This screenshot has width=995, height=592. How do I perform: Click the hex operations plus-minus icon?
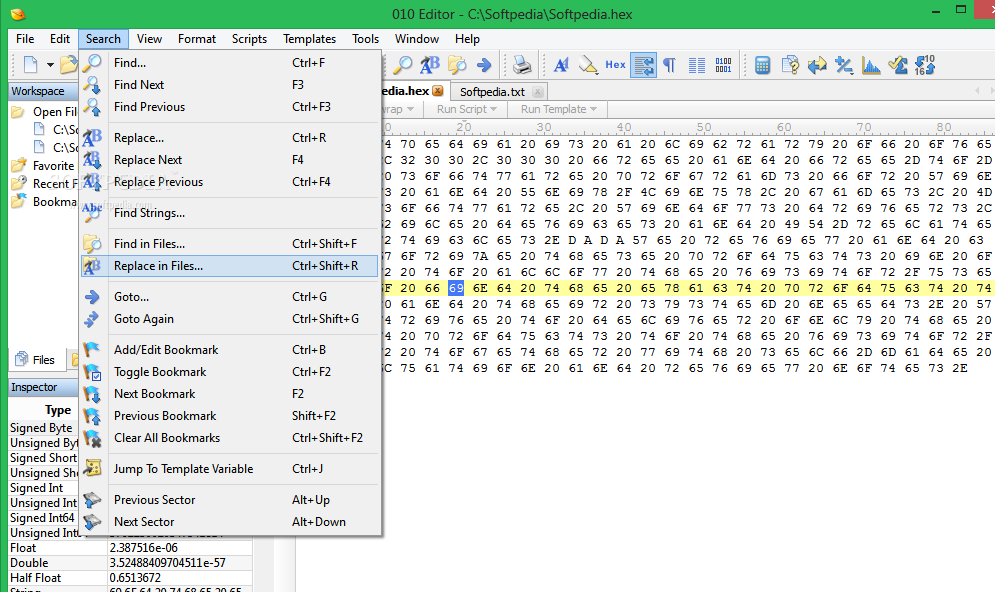pyautogui.click(x=844, y=65)
